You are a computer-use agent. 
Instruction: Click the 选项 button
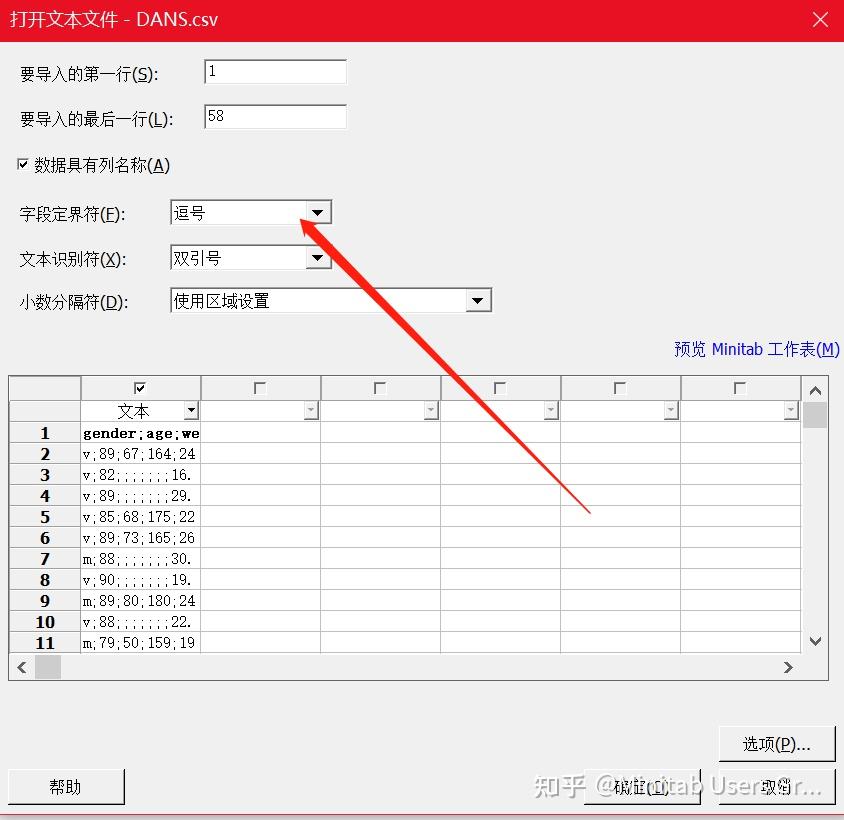(x=777, y=743)
